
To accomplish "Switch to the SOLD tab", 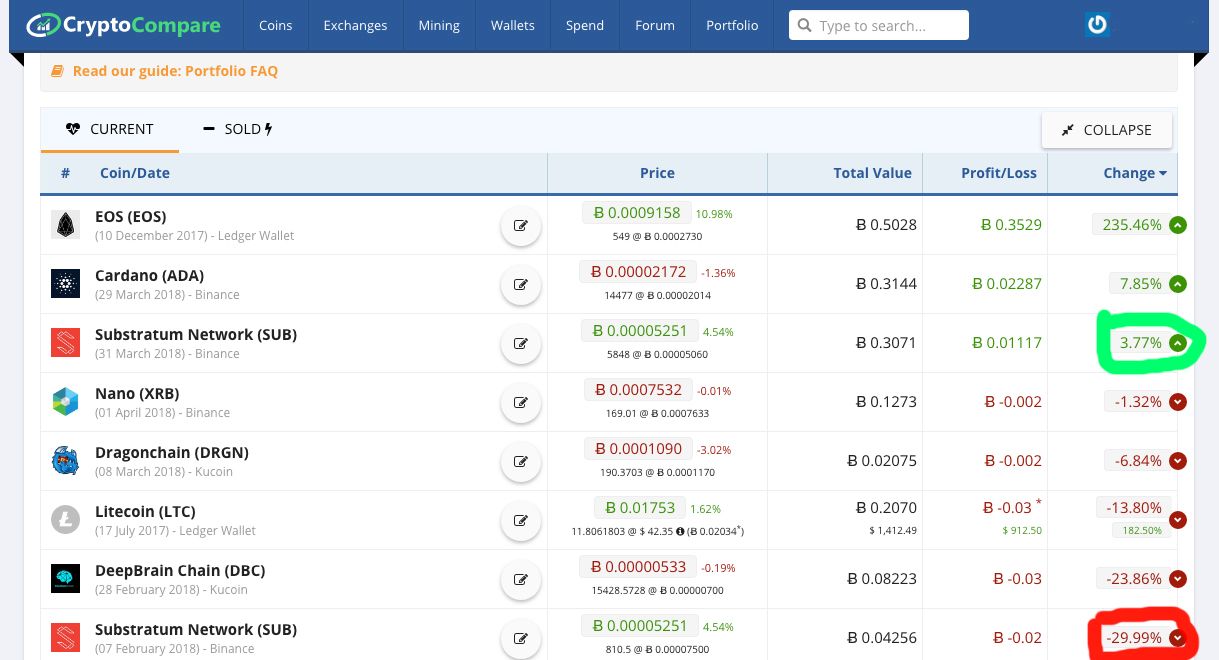I will 238,129.
